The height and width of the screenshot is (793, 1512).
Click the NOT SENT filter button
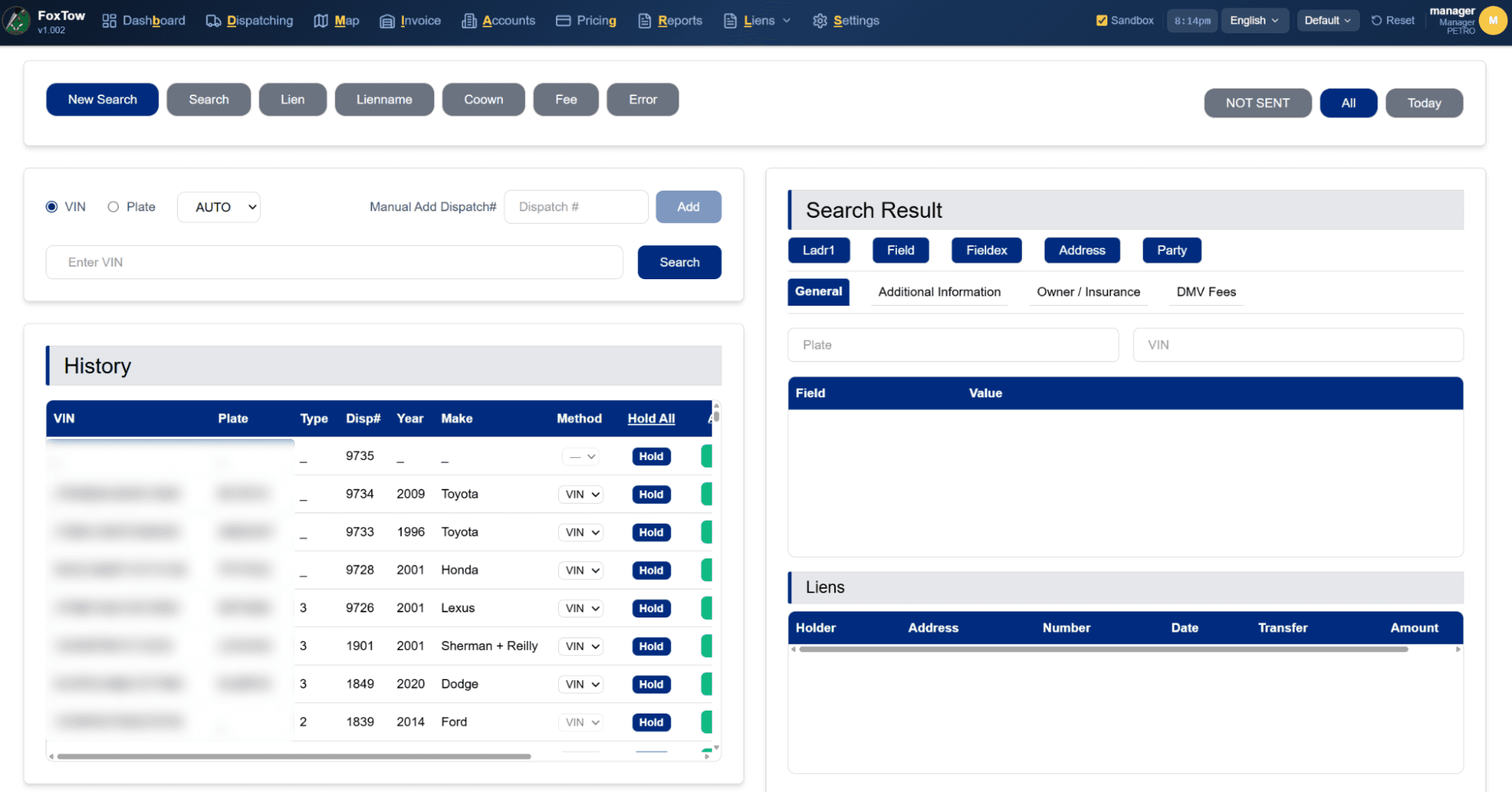pyautogui.click(x=1257, y=103)
